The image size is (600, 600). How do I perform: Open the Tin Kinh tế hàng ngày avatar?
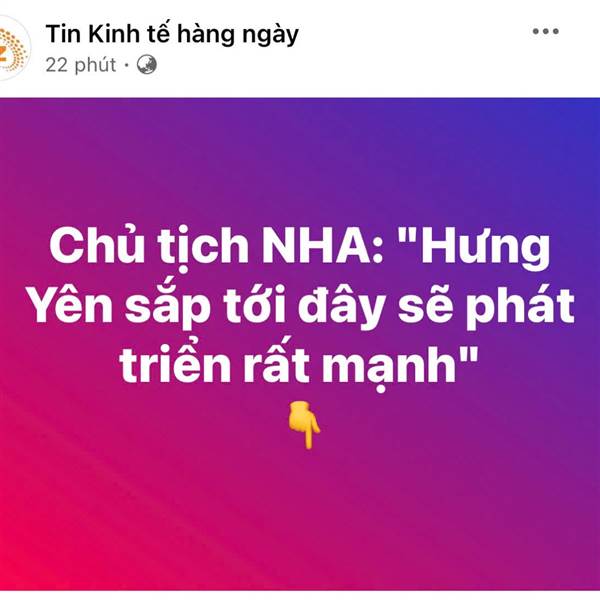tap(13, 49)
